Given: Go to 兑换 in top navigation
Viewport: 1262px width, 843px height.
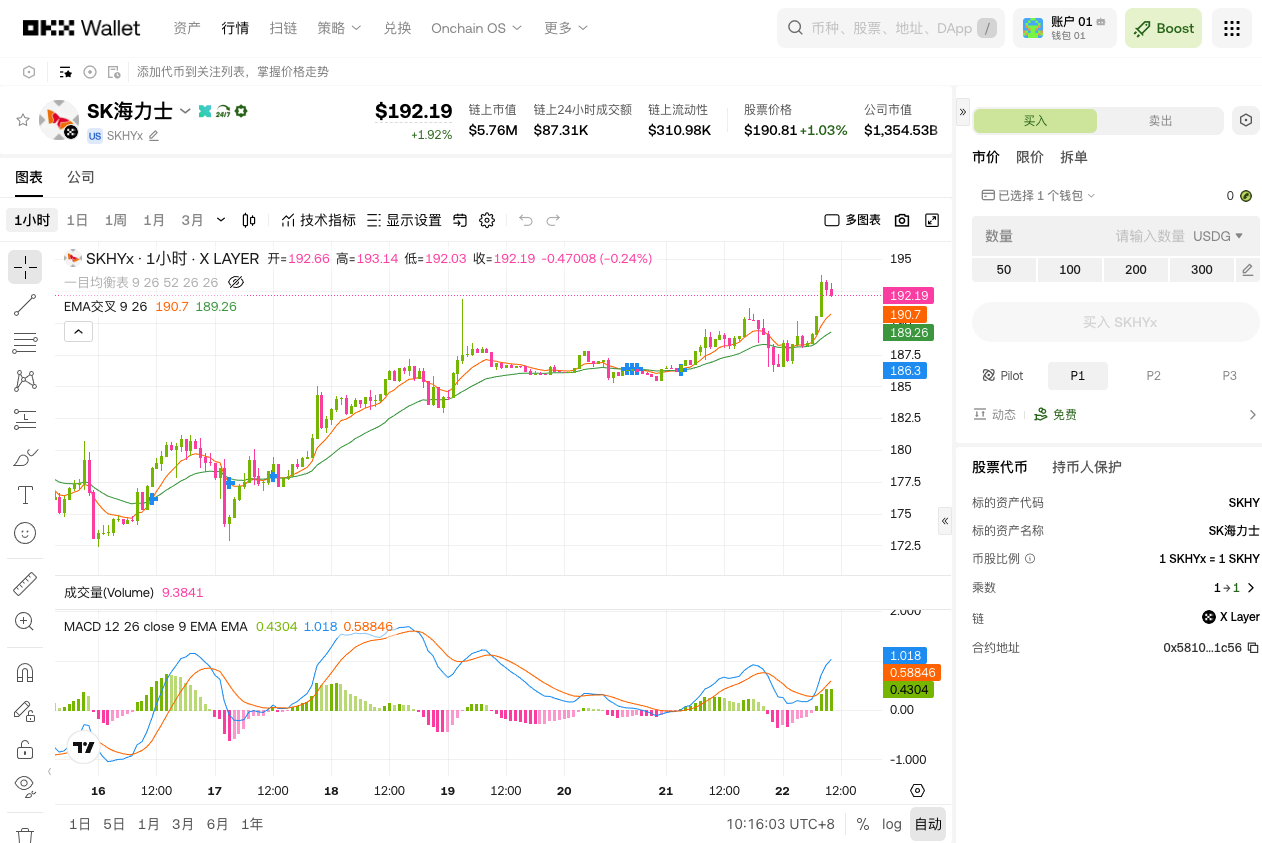Looking at the screenshot, I should tap(397, 28).
